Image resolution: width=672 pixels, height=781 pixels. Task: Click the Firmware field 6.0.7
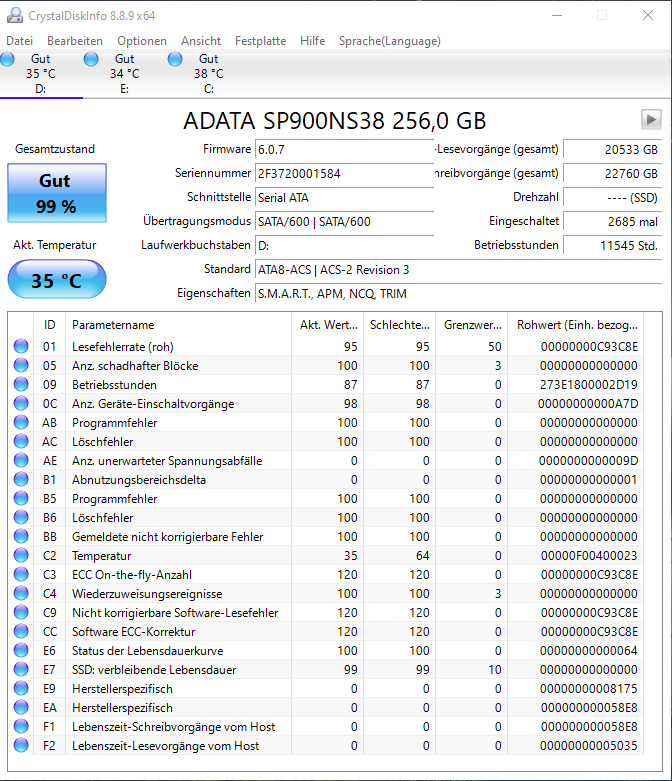[344, 149]
